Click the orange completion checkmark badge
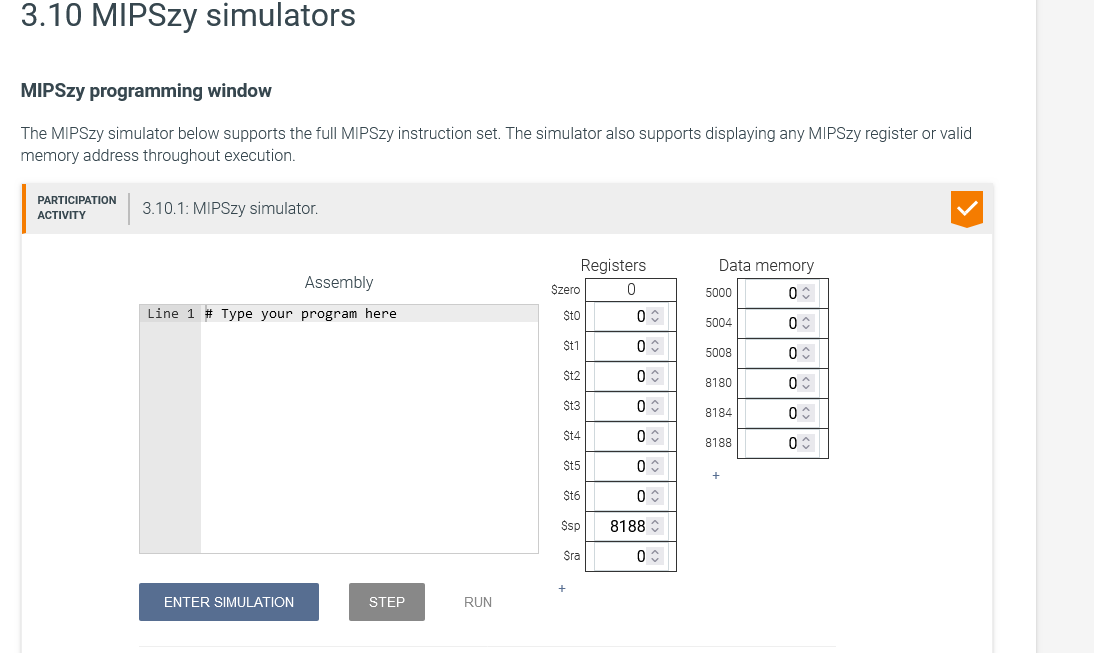The height and width of the screenshot is (653, 1094). [966, 209]
